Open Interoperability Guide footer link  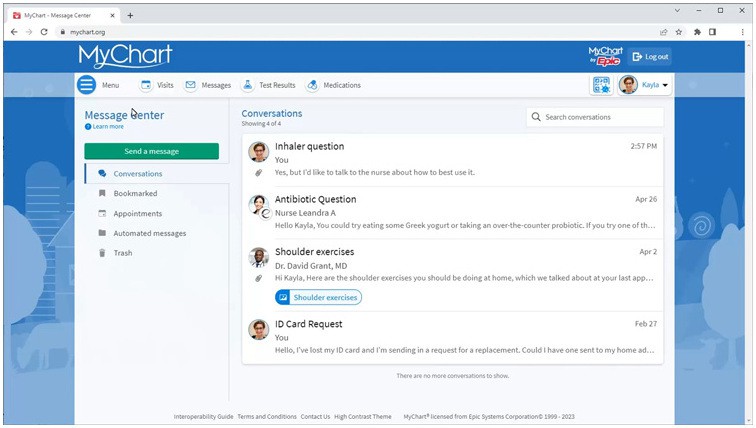pyautogui.click(x=203, y=416)
